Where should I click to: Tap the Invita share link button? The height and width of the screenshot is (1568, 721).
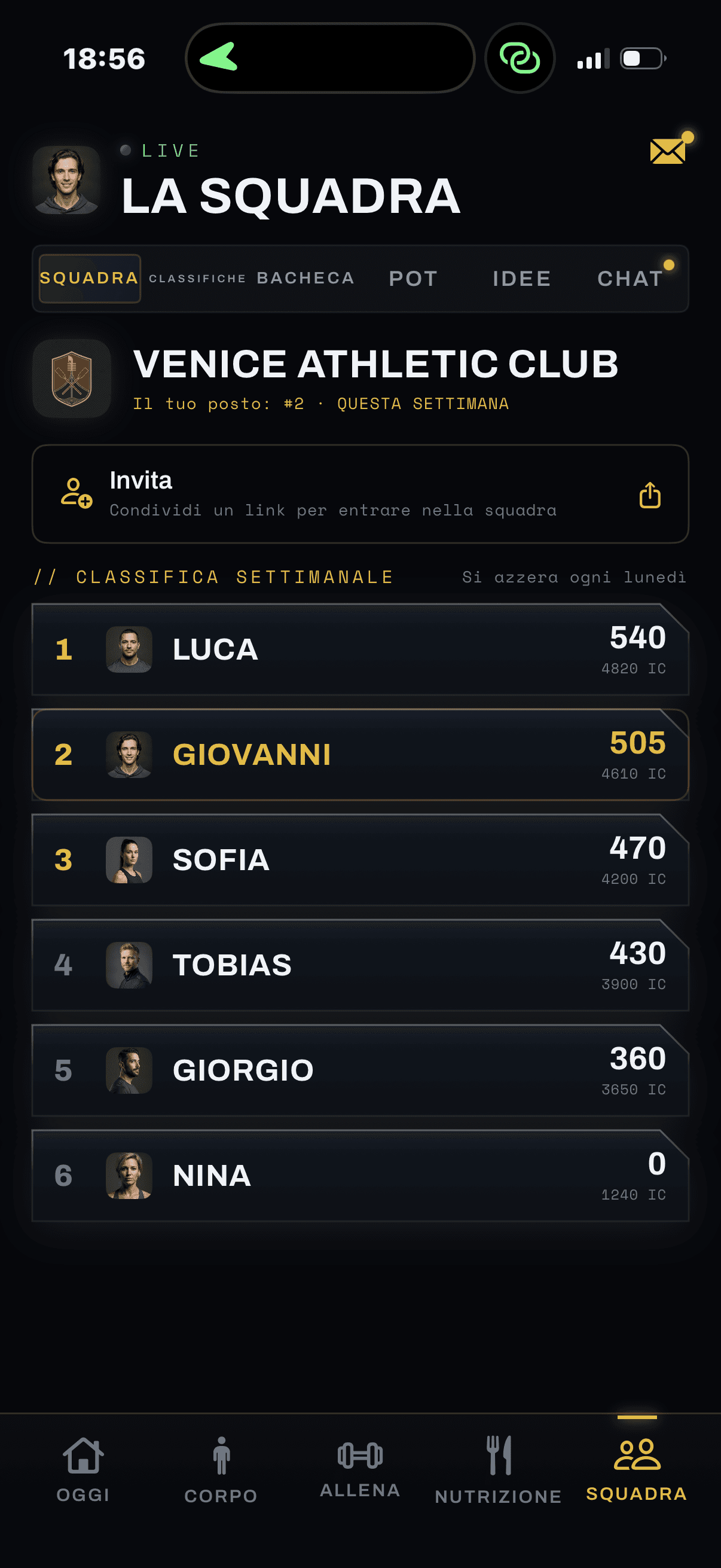tap(360, 493)
